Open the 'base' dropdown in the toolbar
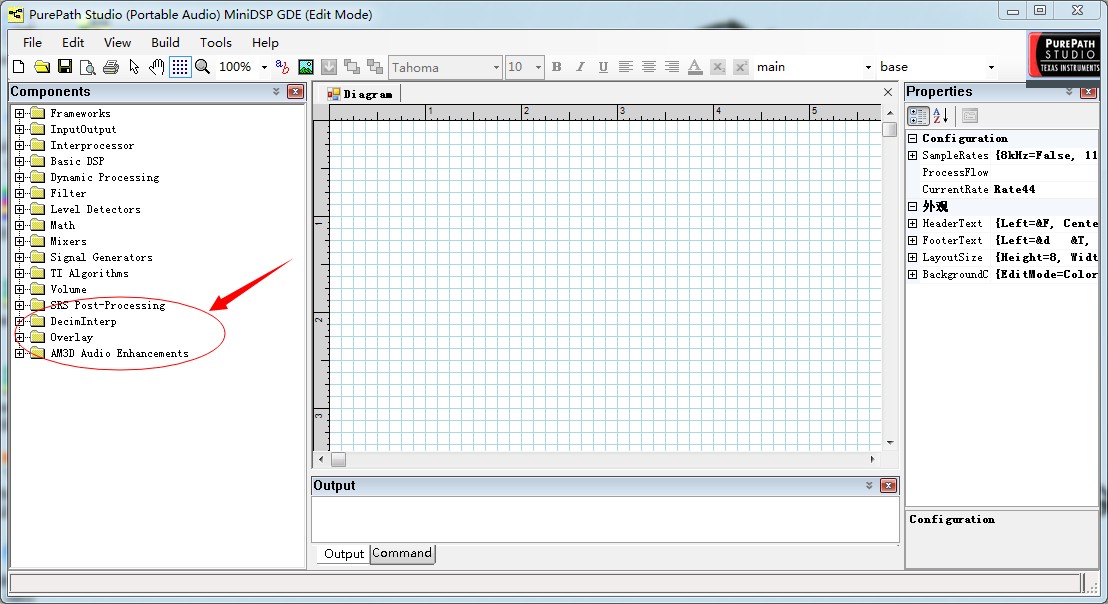This screenshot has width=1108, height=604. click(x=991, y=67)
